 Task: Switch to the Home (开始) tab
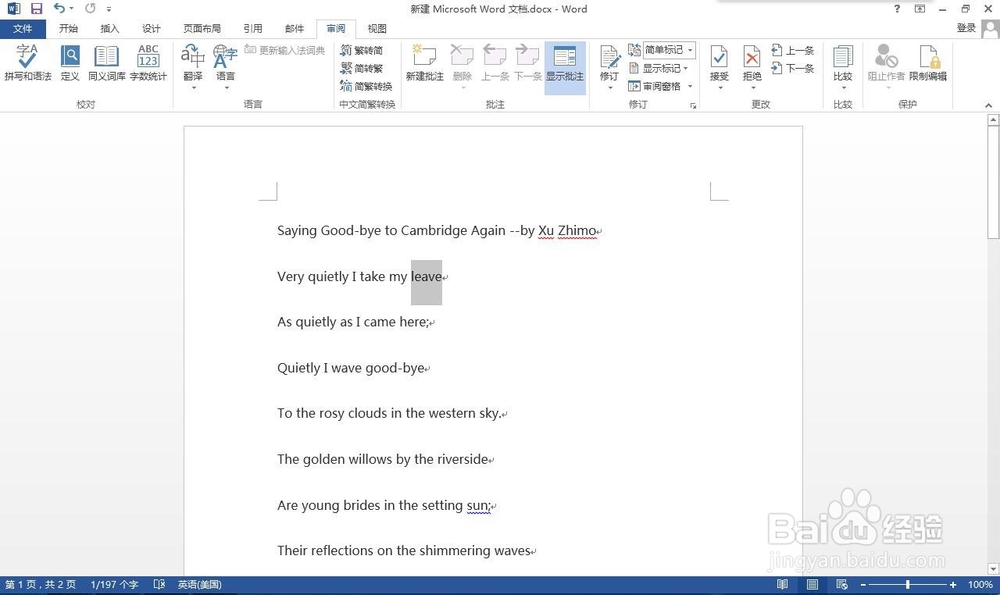coord(68,29)
